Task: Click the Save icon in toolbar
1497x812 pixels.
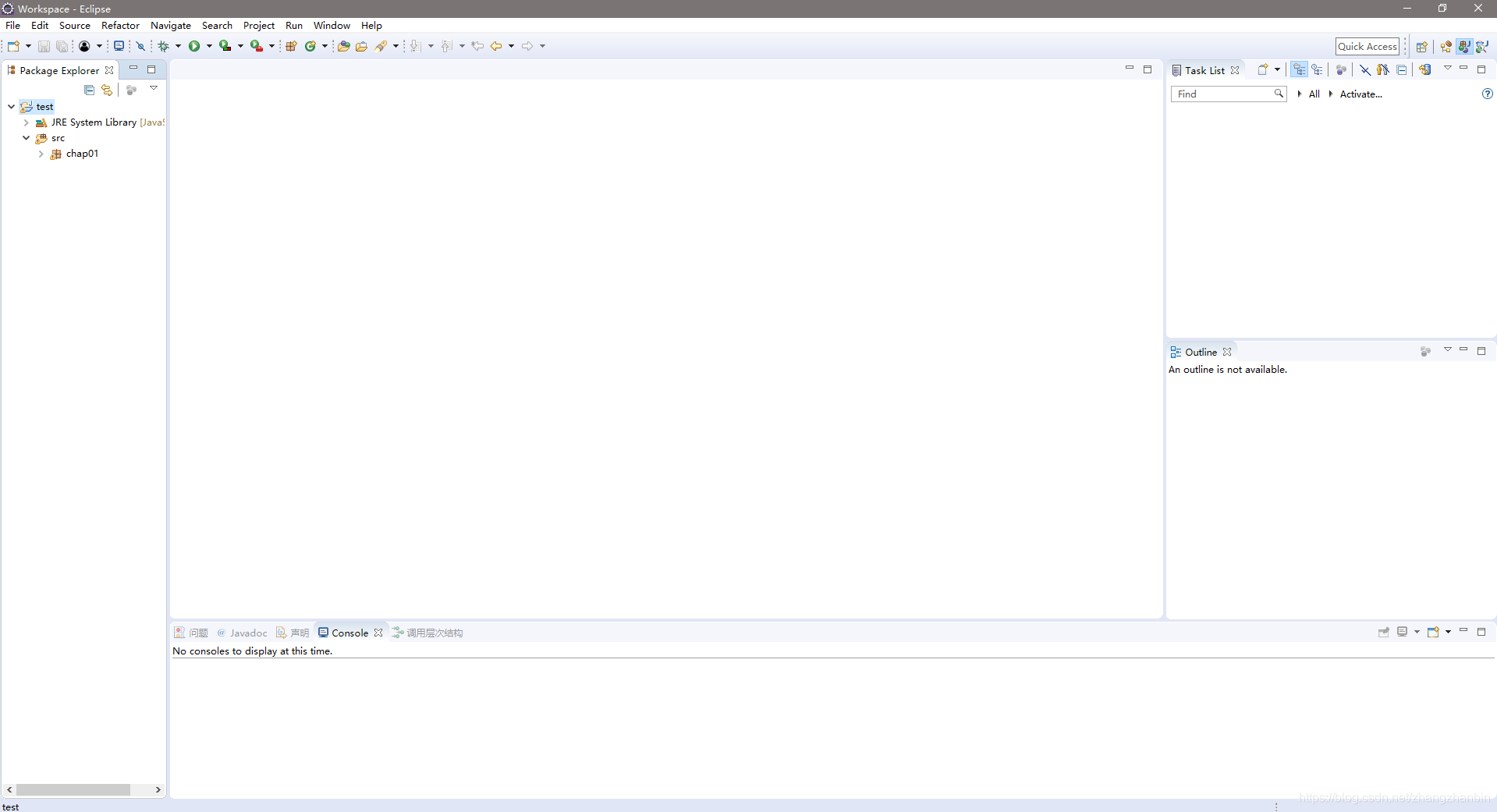Action: click(44, 46)
